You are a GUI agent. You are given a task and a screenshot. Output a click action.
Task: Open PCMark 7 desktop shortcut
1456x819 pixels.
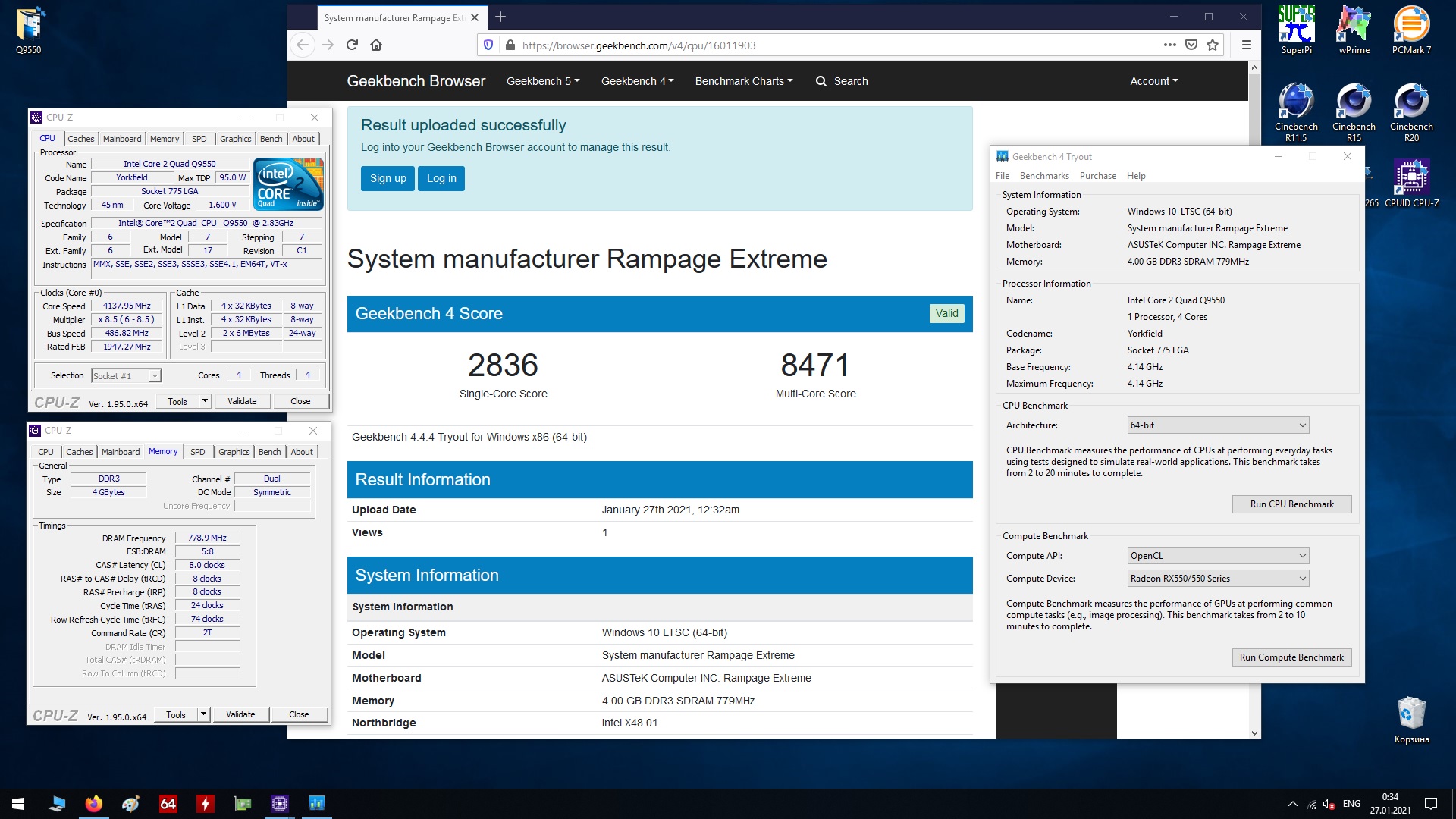point(1411,30)
